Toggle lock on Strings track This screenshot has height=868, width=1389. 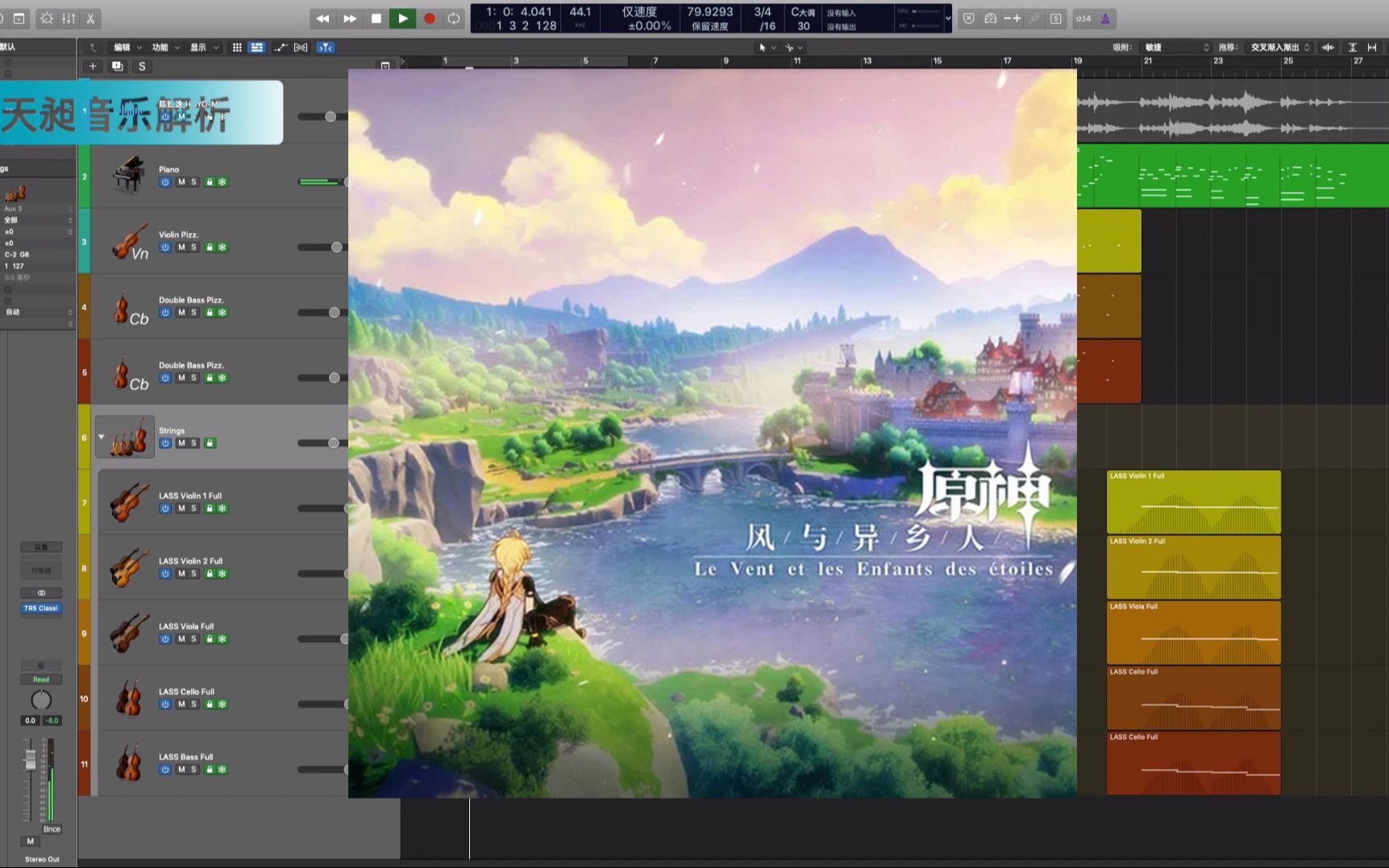click(x=210, y=443)
